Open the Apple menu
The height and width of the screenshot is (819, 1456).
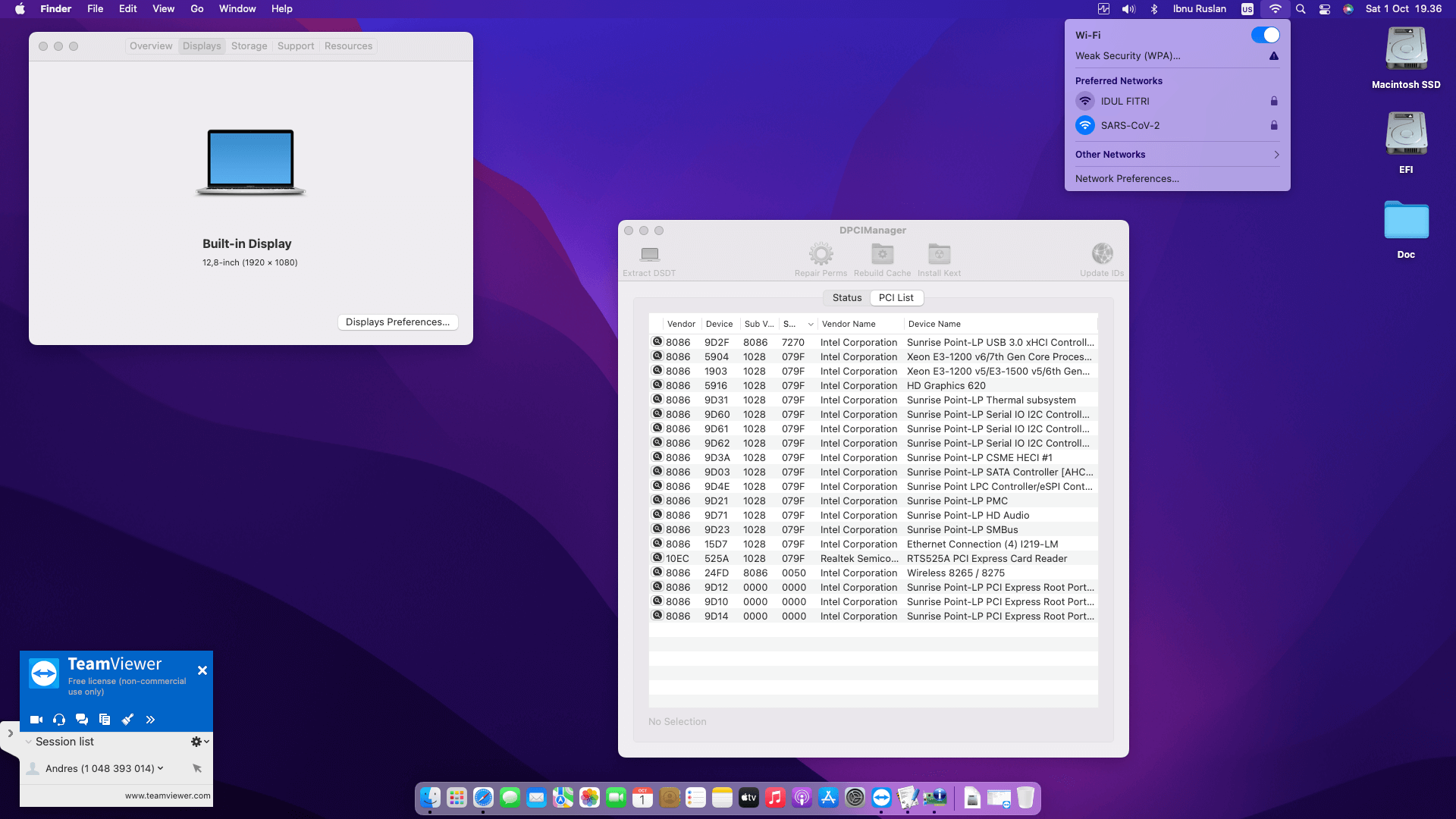point(20,9)
